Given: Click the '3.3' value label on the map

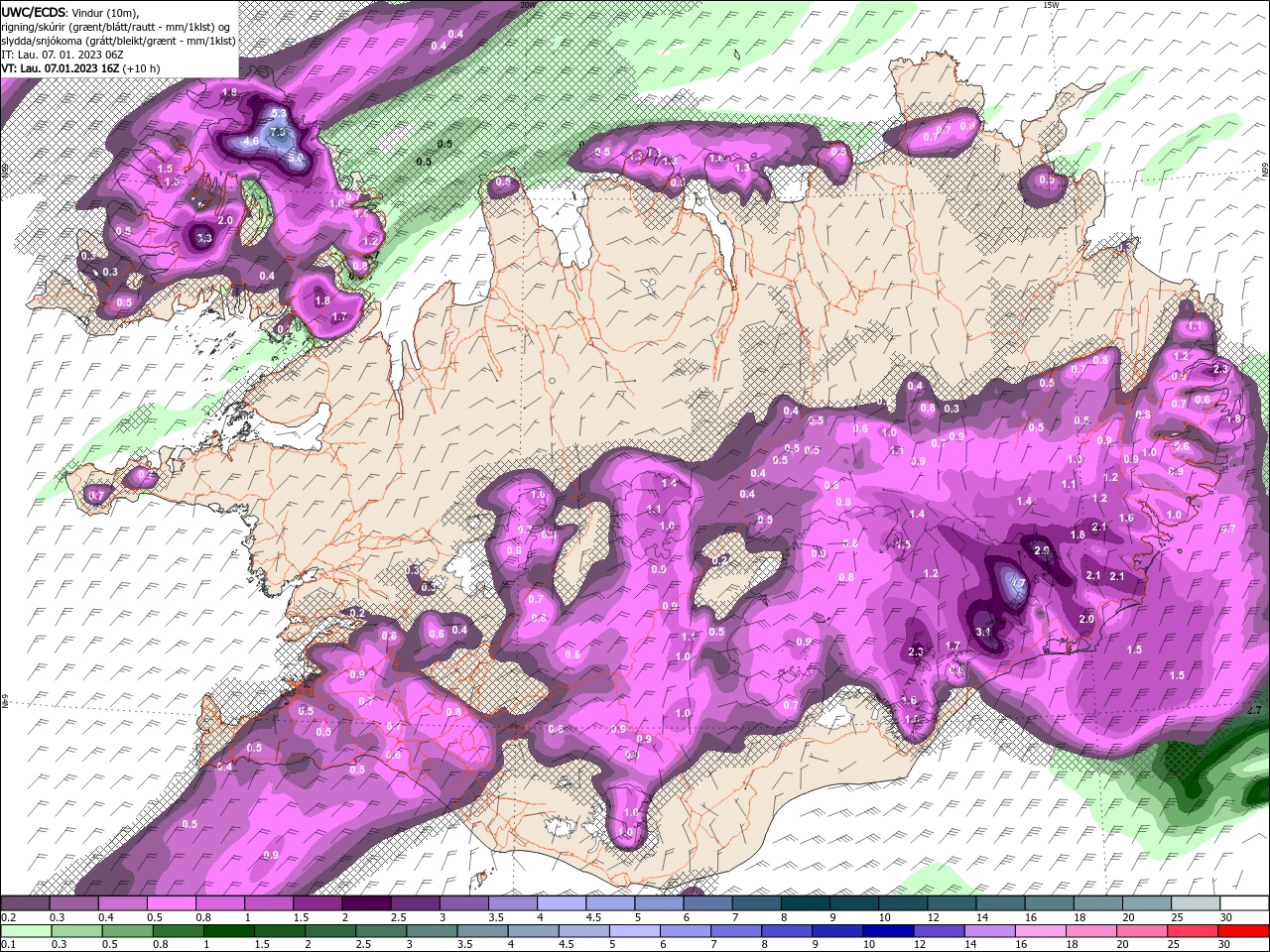Looking at the screenshot, I should point(205,238).
